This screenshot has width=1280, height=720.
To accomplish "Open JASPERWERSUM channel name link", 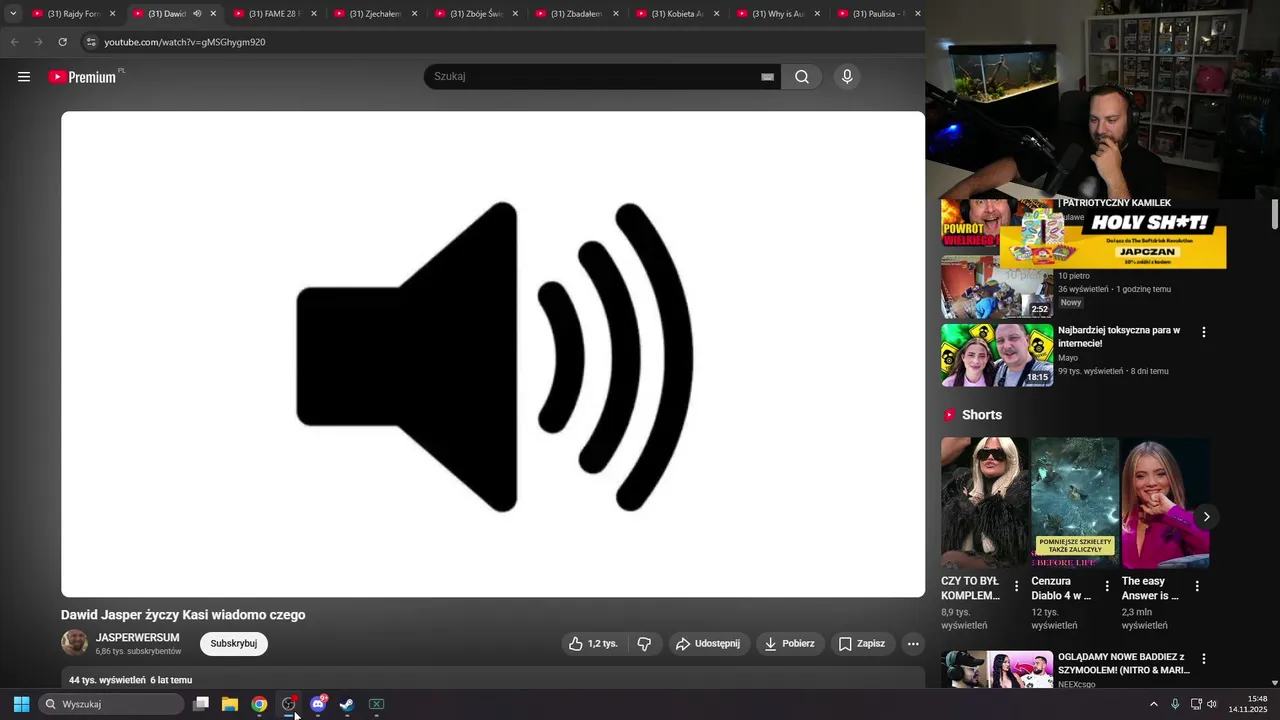I will point(138,638).
